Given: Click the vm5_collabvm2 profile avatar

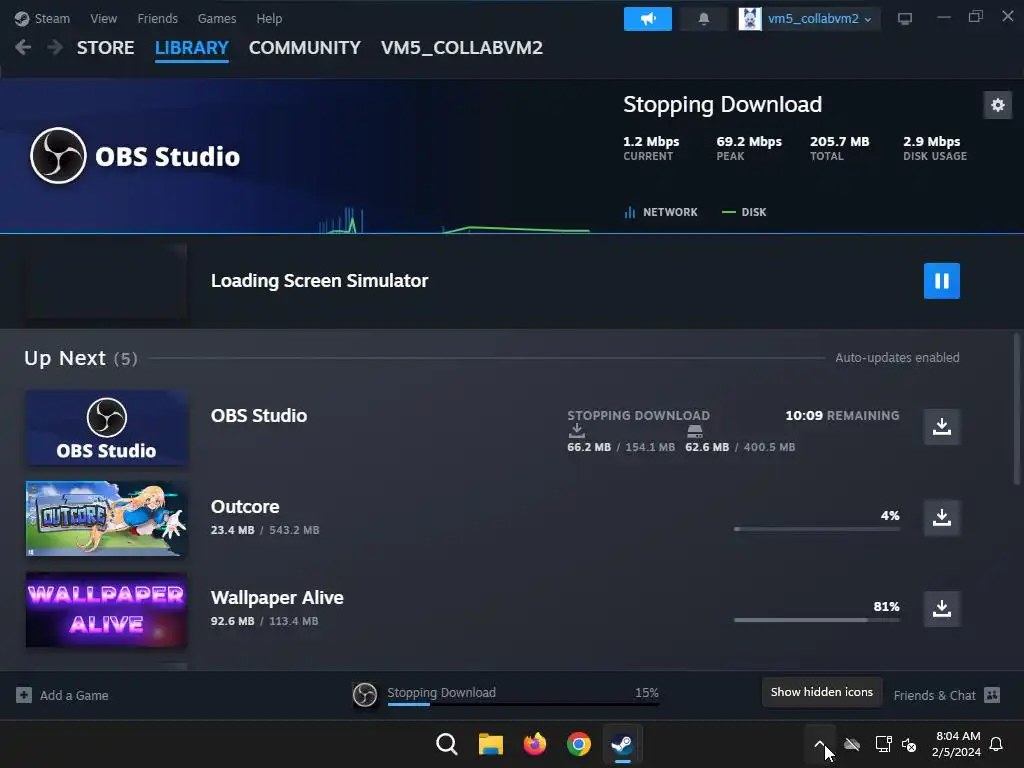Looking at the screenshot, I should pos(750,19).
